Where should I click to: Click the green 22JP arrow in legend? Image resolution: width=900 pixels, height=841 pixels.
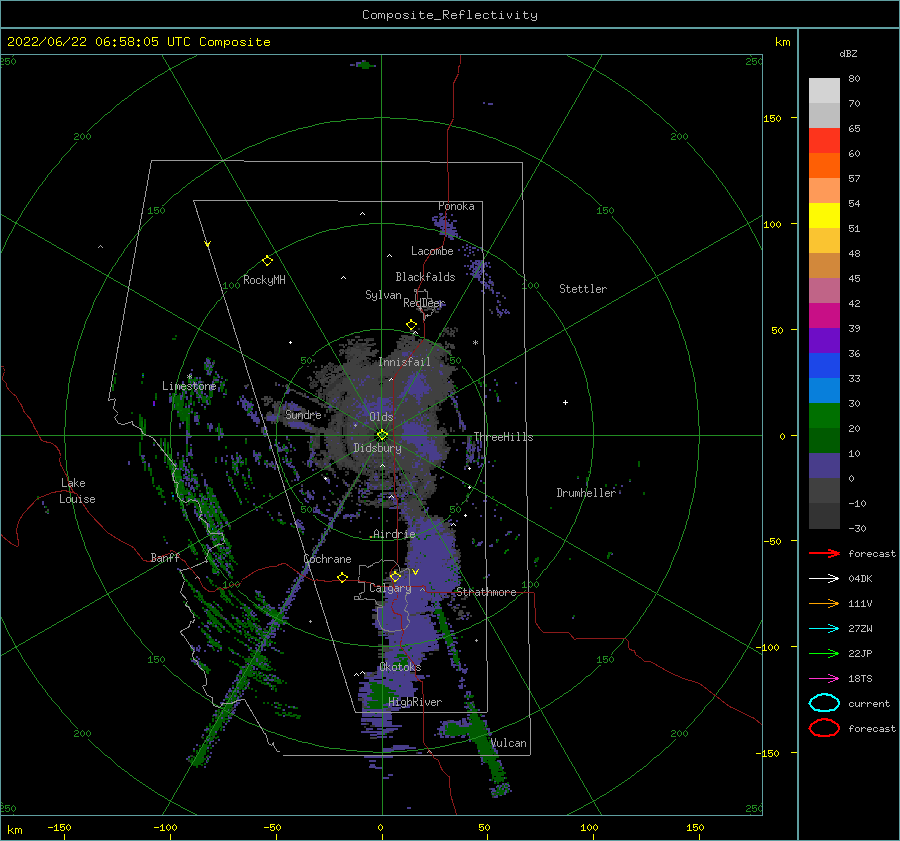[824, 653]
